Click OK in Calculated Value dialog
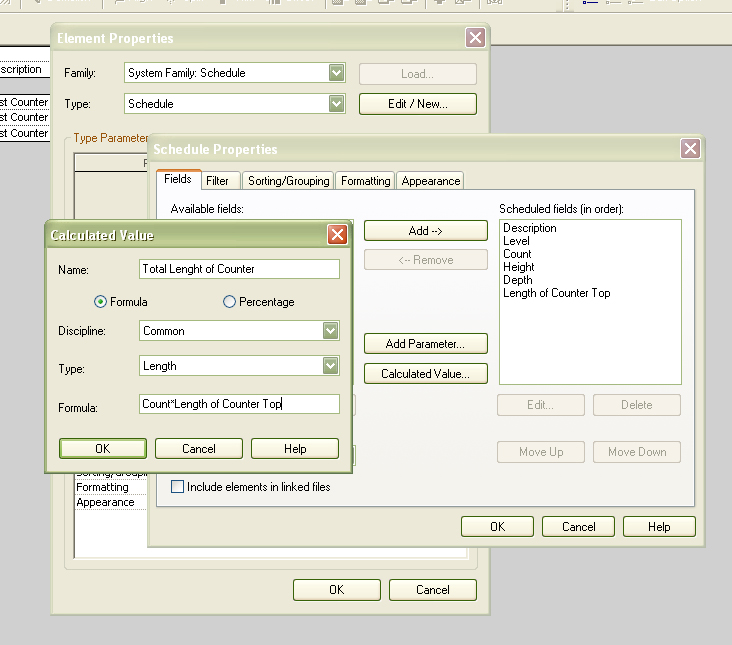Image resolution: width=732 pixels, height=645 pixels. pos(102,448)
